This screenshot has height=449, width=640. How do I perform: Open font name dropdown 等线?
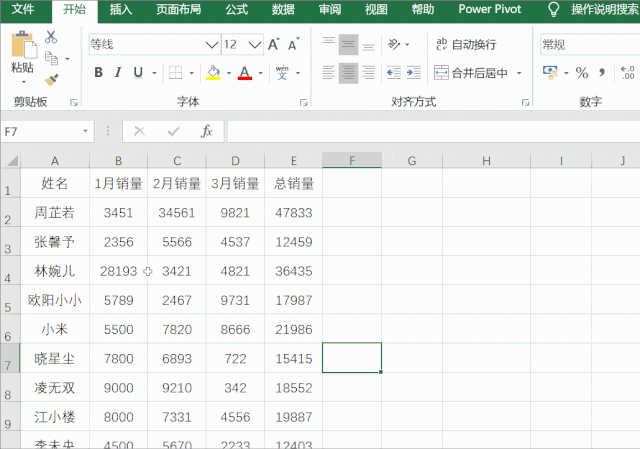[x=212, y=44]
